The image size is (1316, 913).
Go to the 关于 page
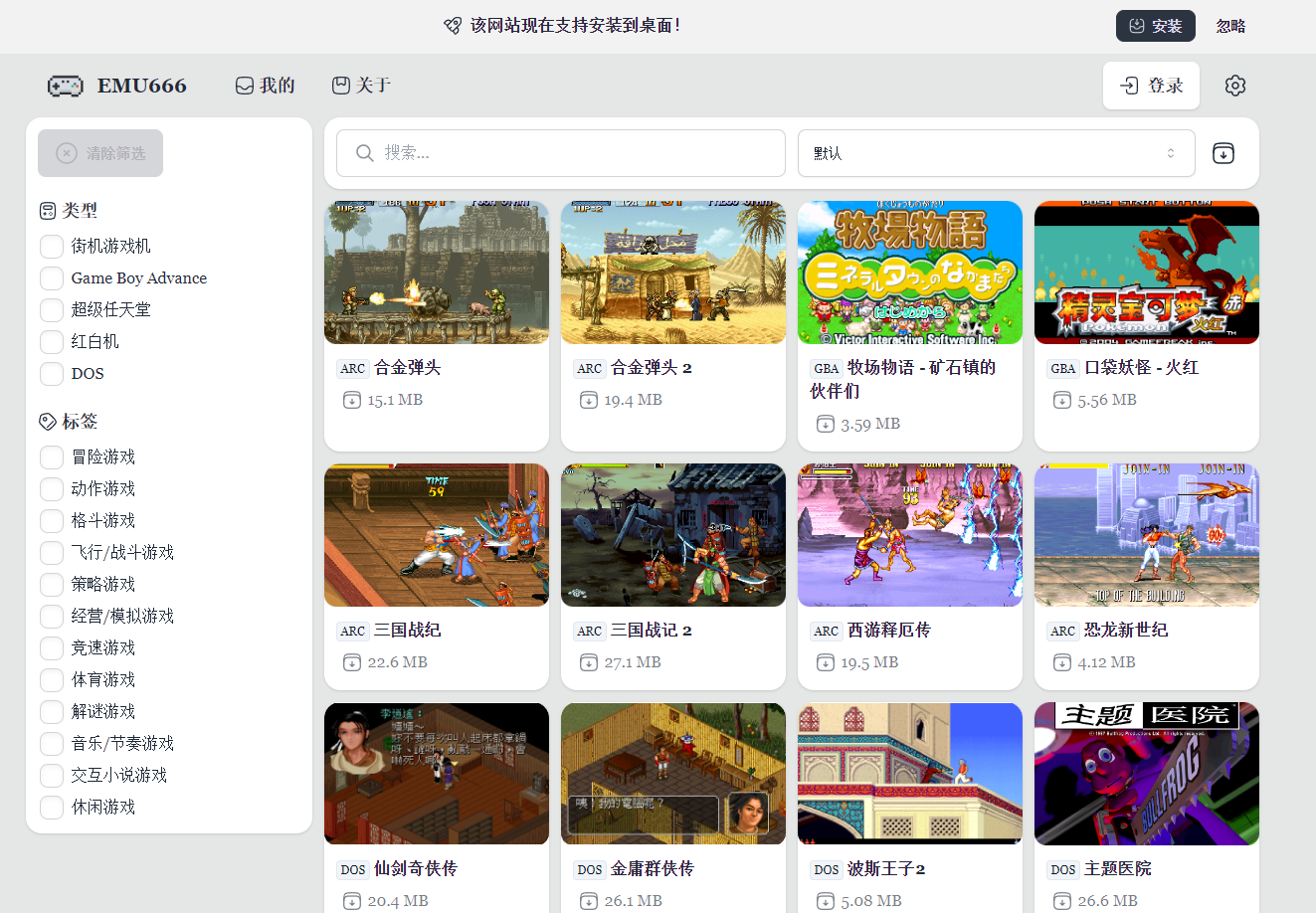pos(361,86)
